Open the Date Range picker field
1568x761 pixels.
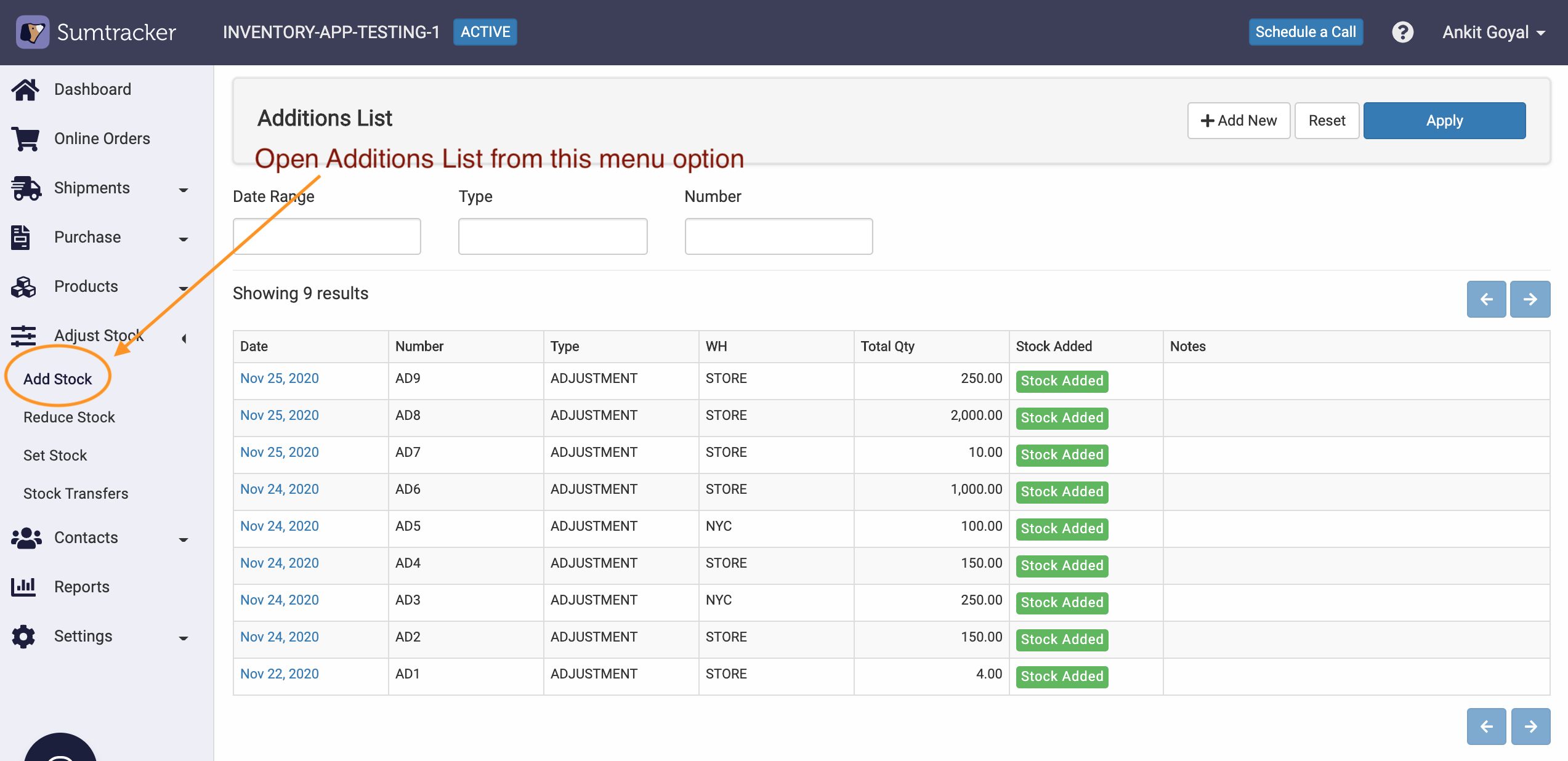(x=327, y=236)
